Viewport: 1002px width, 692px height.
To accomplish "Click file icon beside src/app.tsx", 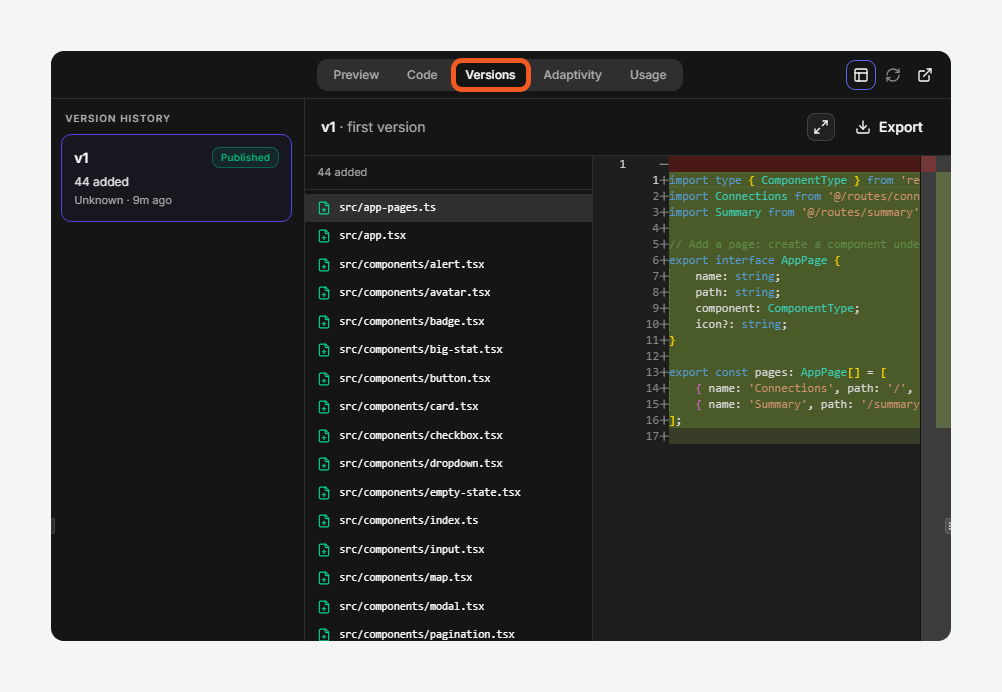I will tap(324, 236).
